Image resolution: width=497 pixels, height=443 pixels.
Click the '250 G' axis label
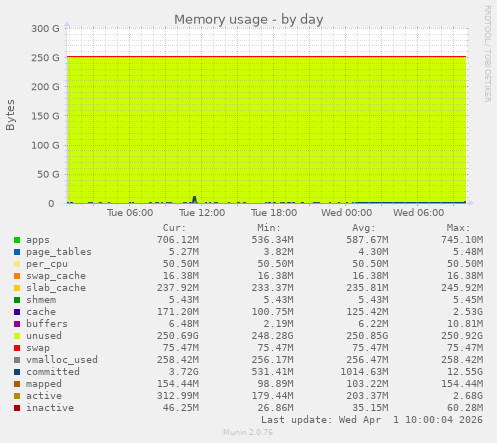coord(45,58)
